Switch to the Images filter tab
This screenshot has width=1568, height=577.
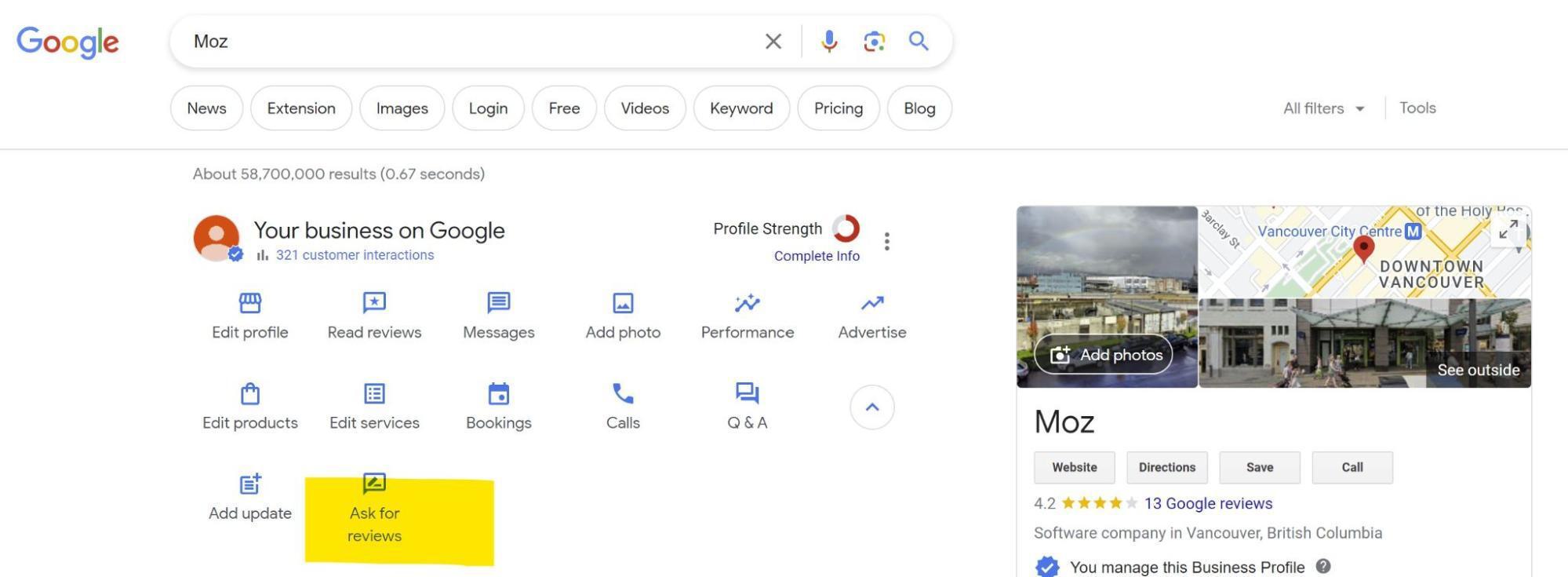(402, 108)
